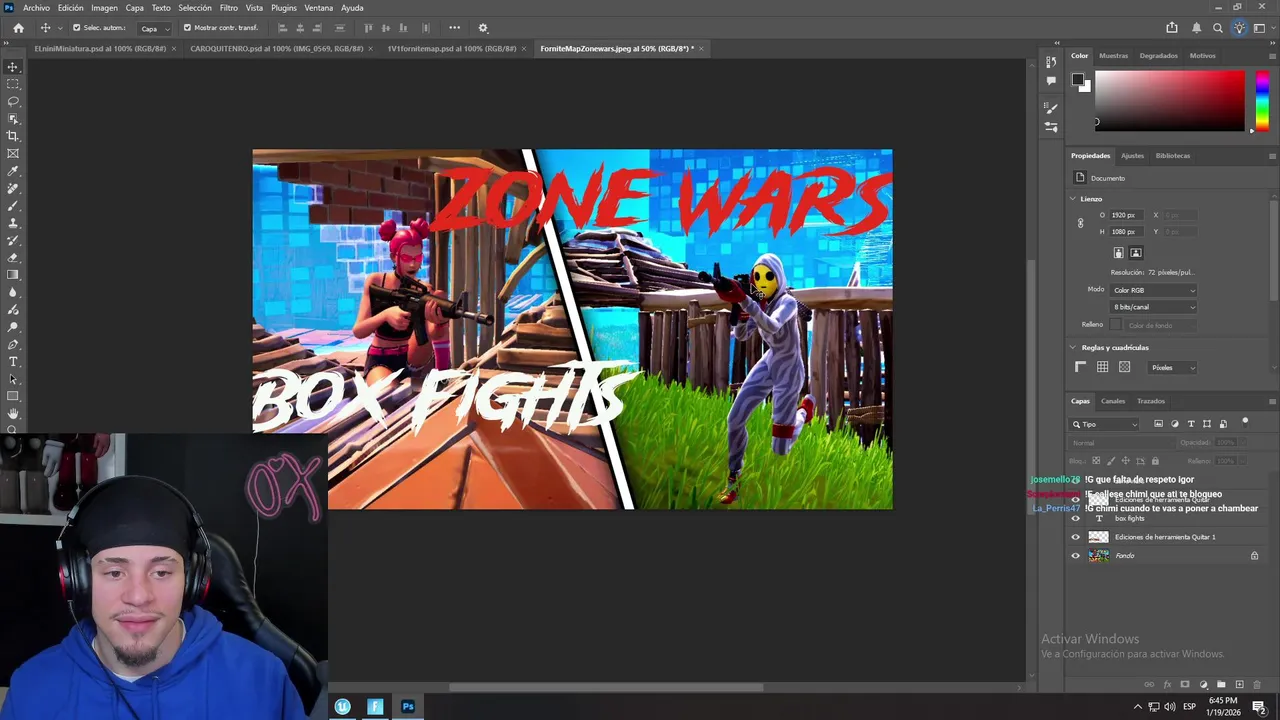Hide the Ediciones de herramienta Quitar 1 layer
This screenshot has width=1280, height=720.
click(1076, 537)
